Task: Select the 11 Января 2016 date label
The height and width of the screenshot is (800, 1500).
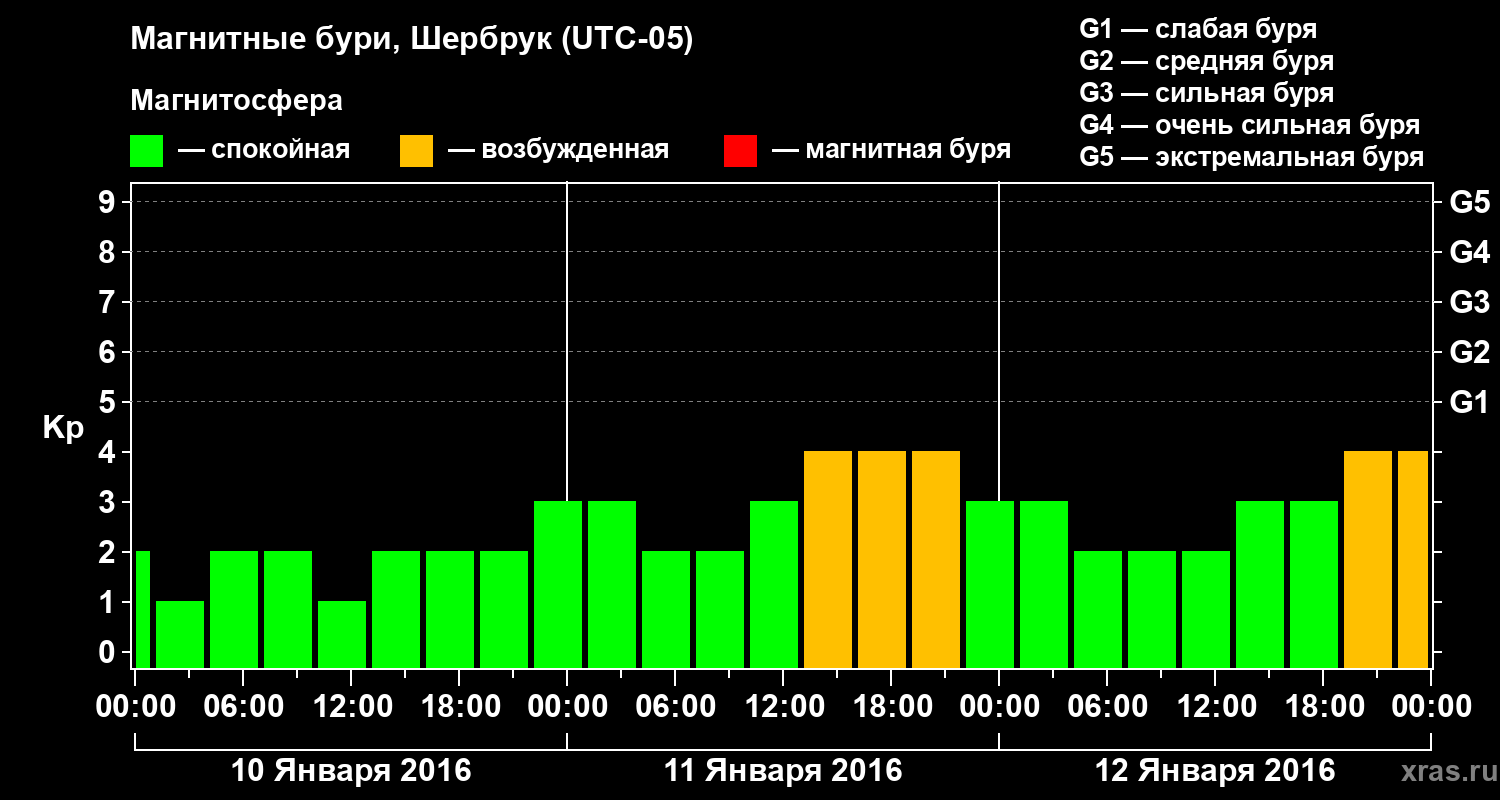Action: [783, 771]
